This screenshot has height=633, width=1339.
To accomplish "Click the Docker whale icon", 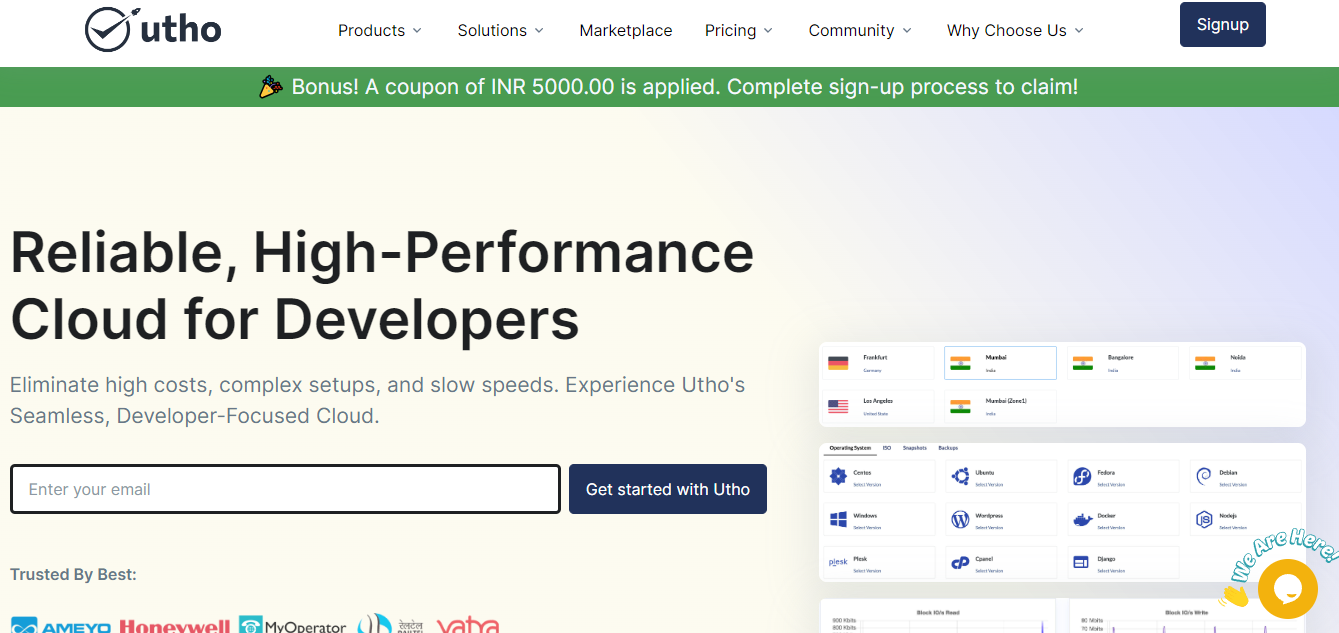I will point(1083,519).
